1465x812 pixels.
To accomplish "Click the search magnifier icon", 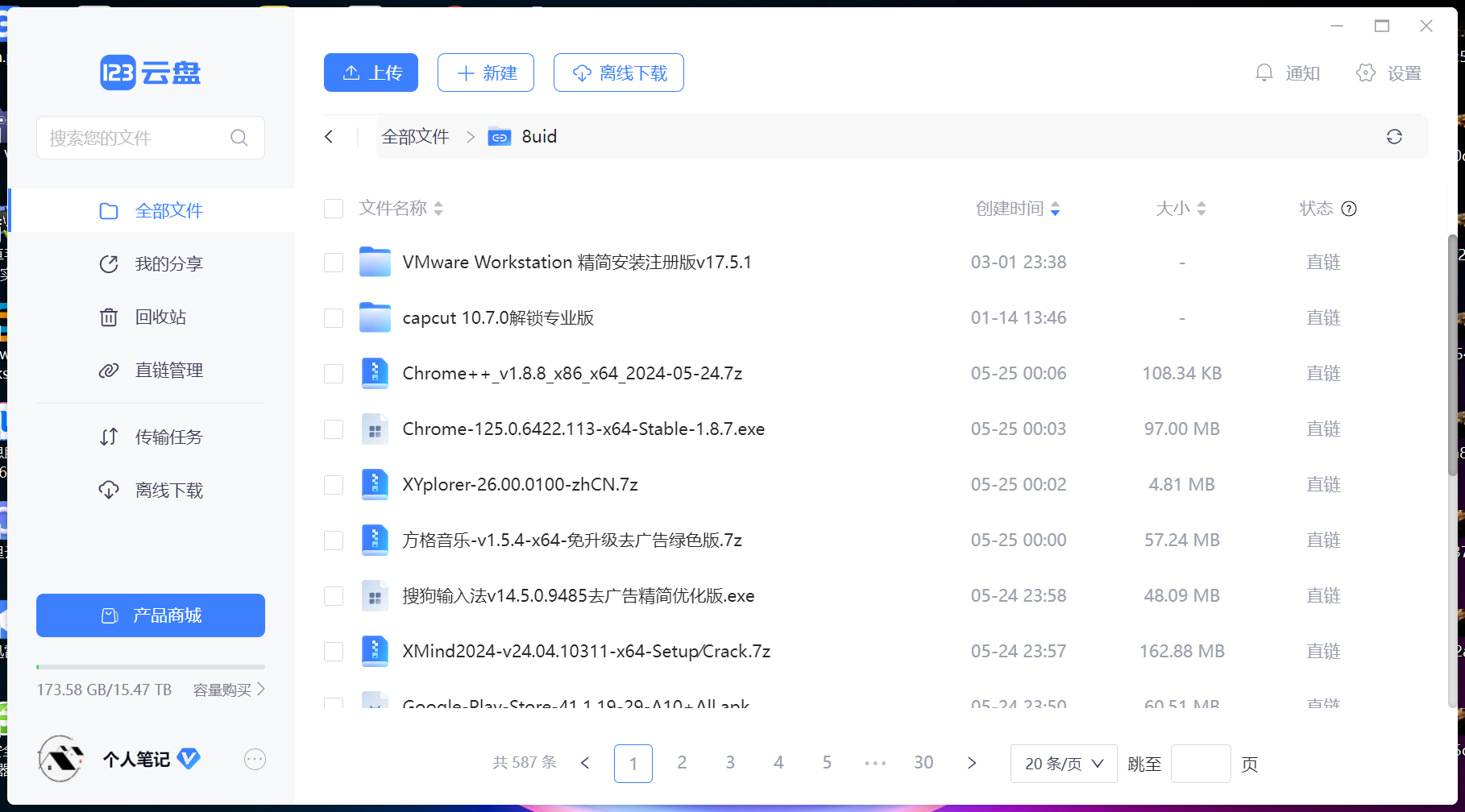I will tap(239, 138).
